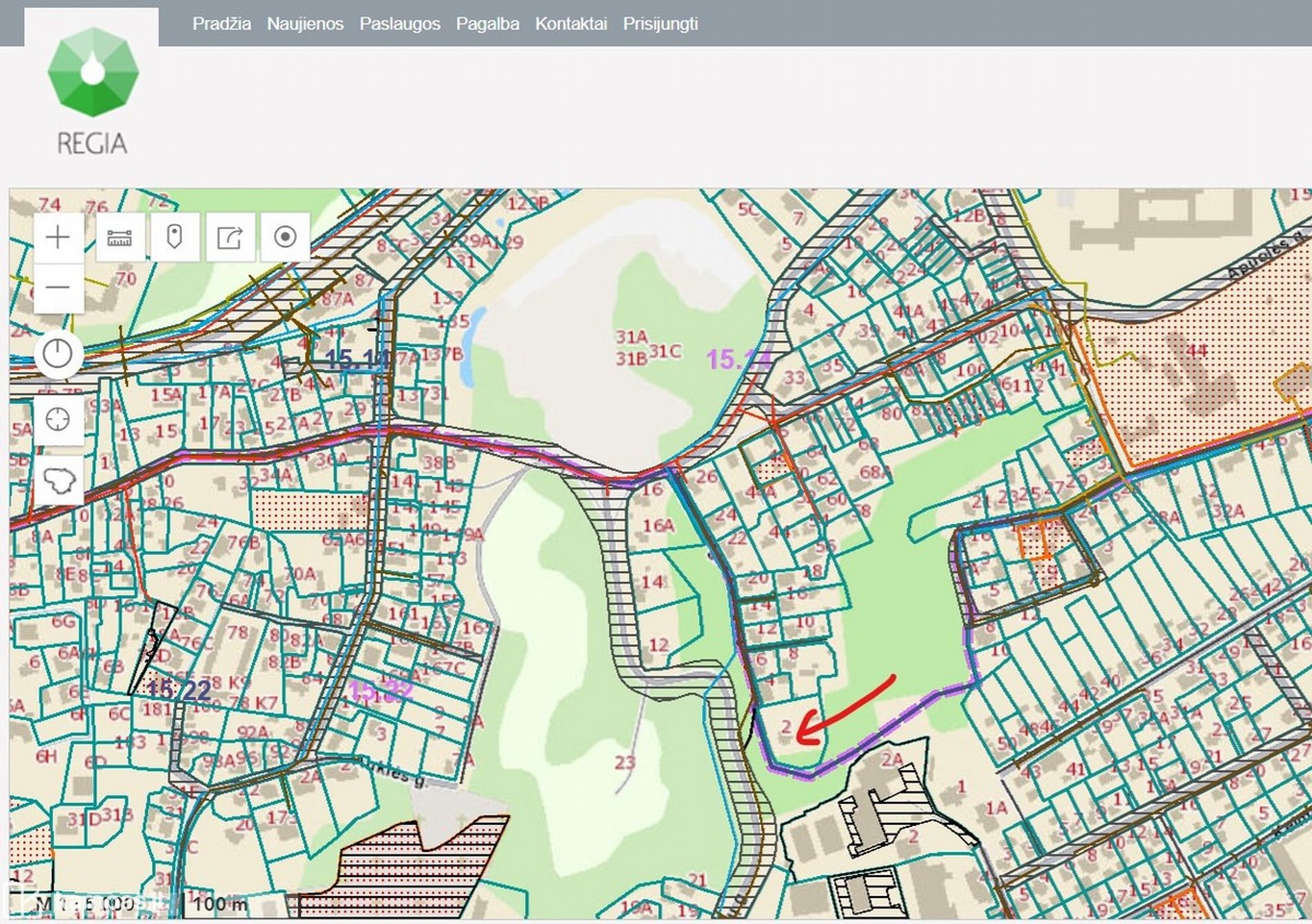Viewport: 1312px width, 924px height.
Task: Follow the Kontaktai link
Action: (570, 23)
